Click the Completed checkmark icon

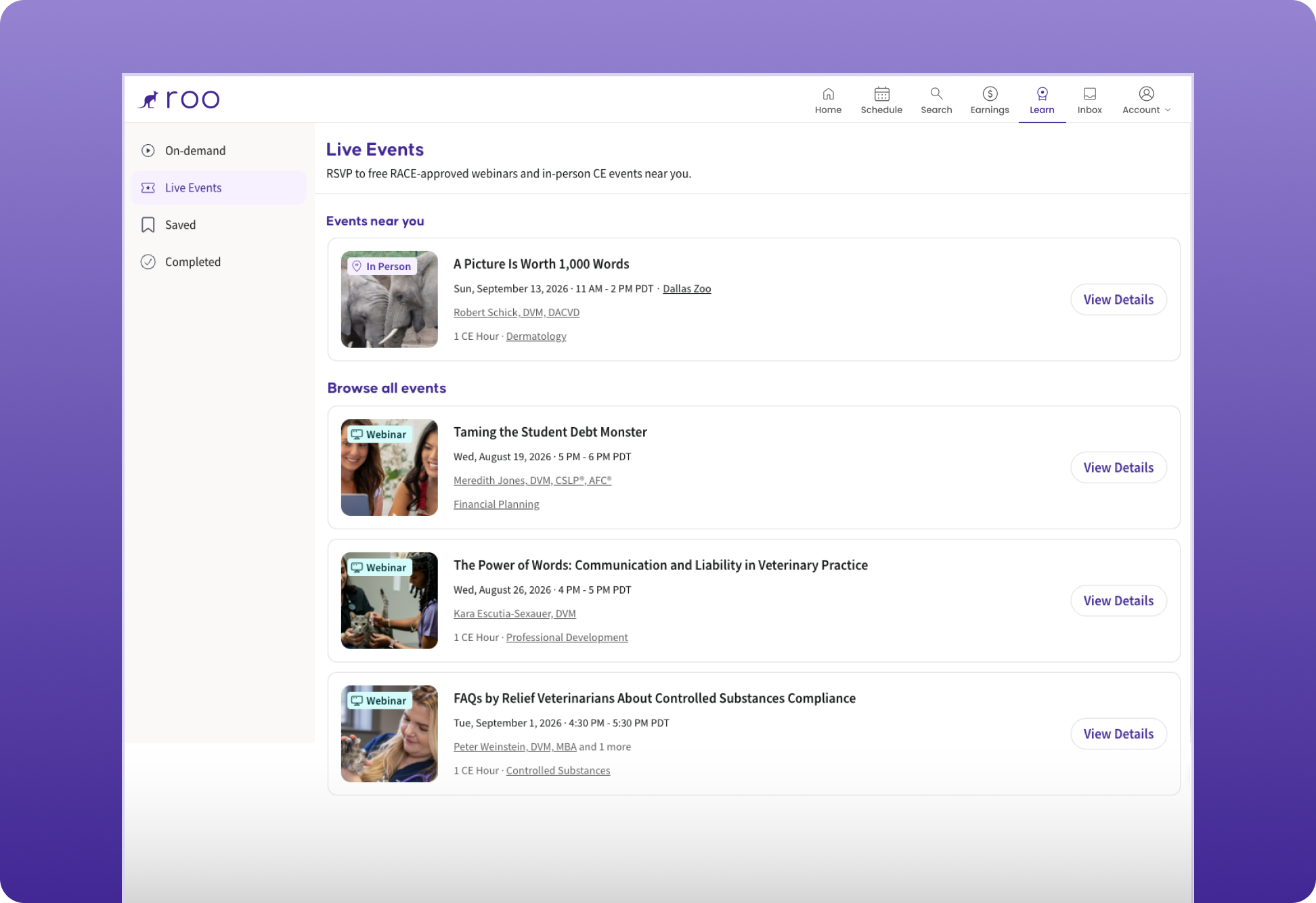(x=148, y=262)
